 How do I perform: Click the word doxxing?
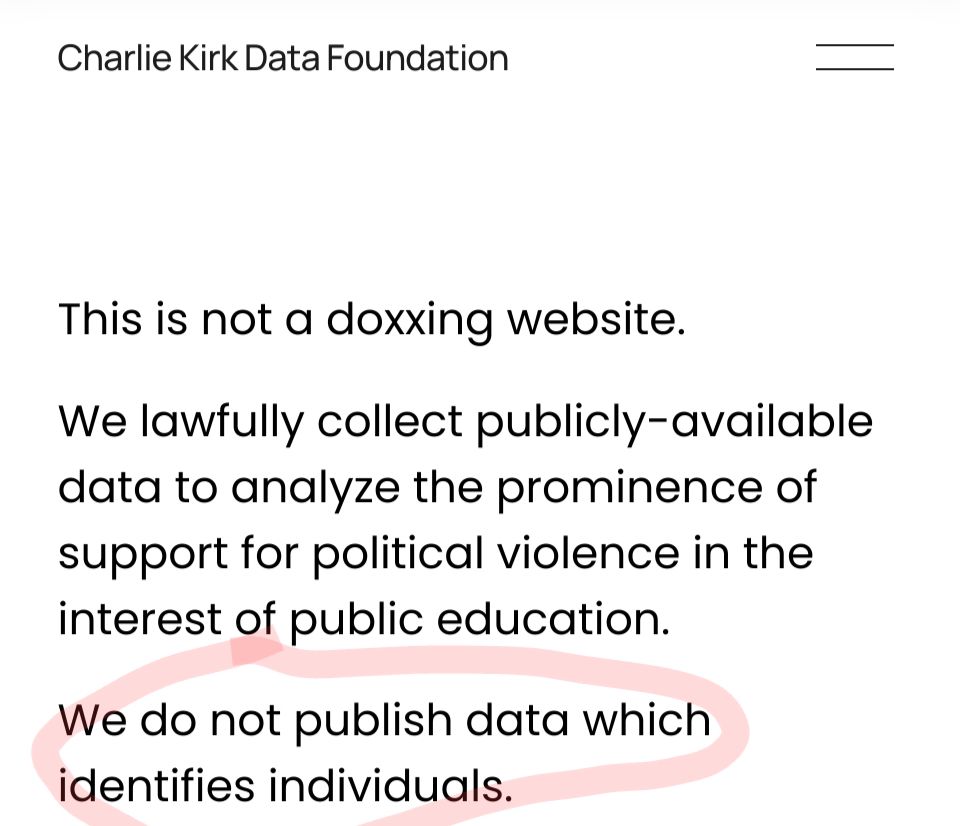point(409,321)
